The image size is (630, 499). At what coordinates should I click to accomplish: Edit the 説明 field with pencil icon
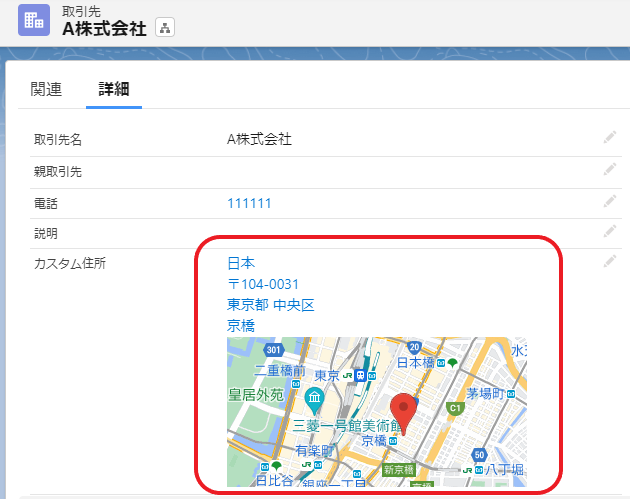click(609, 232)
